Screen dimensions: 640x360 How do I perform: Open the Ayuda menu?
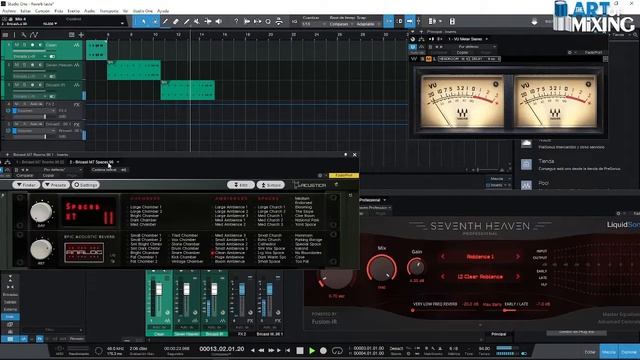[163, 11]
